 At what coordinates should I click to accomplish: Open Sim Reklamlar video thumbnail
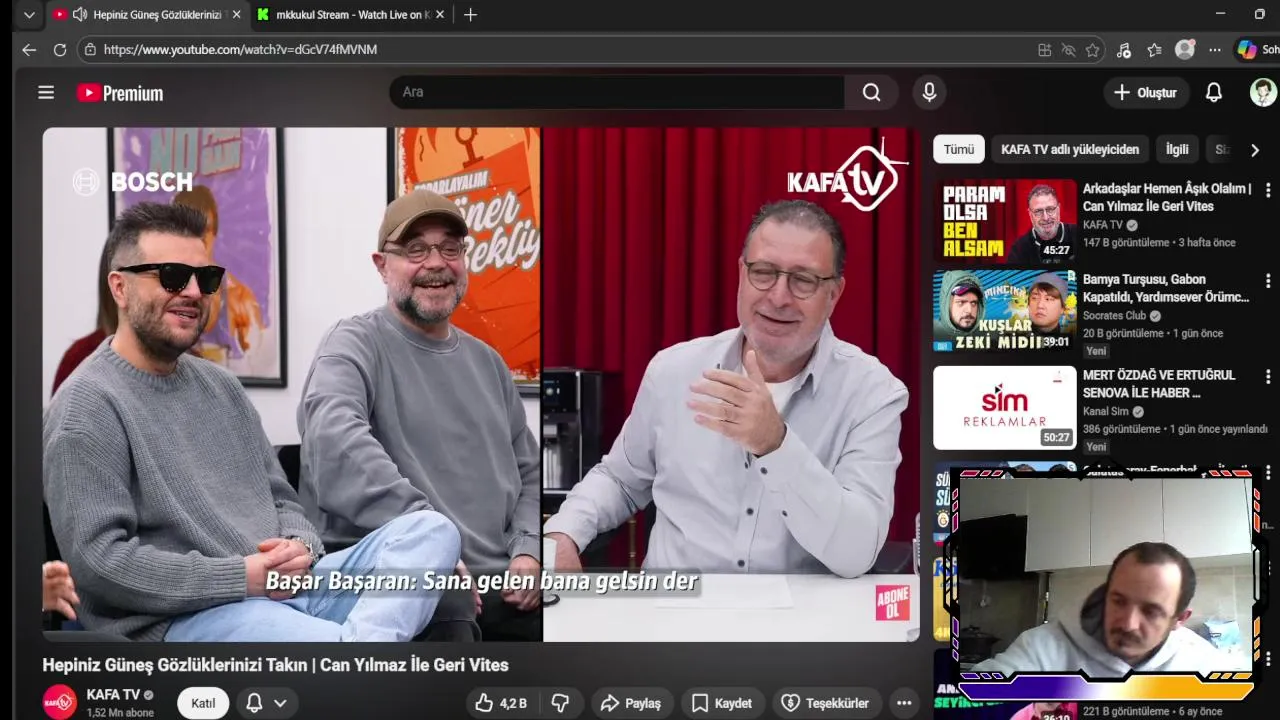1005,407
